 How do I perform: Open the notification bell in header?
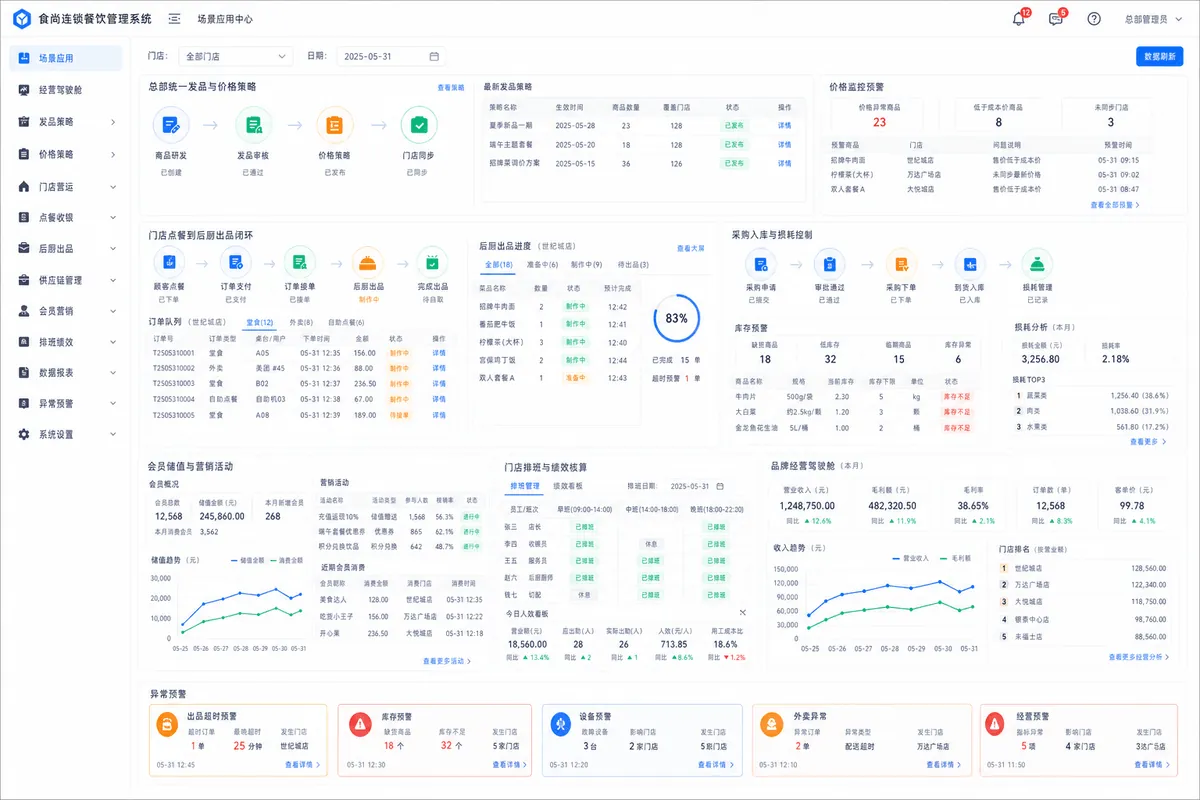[1019, 19]
